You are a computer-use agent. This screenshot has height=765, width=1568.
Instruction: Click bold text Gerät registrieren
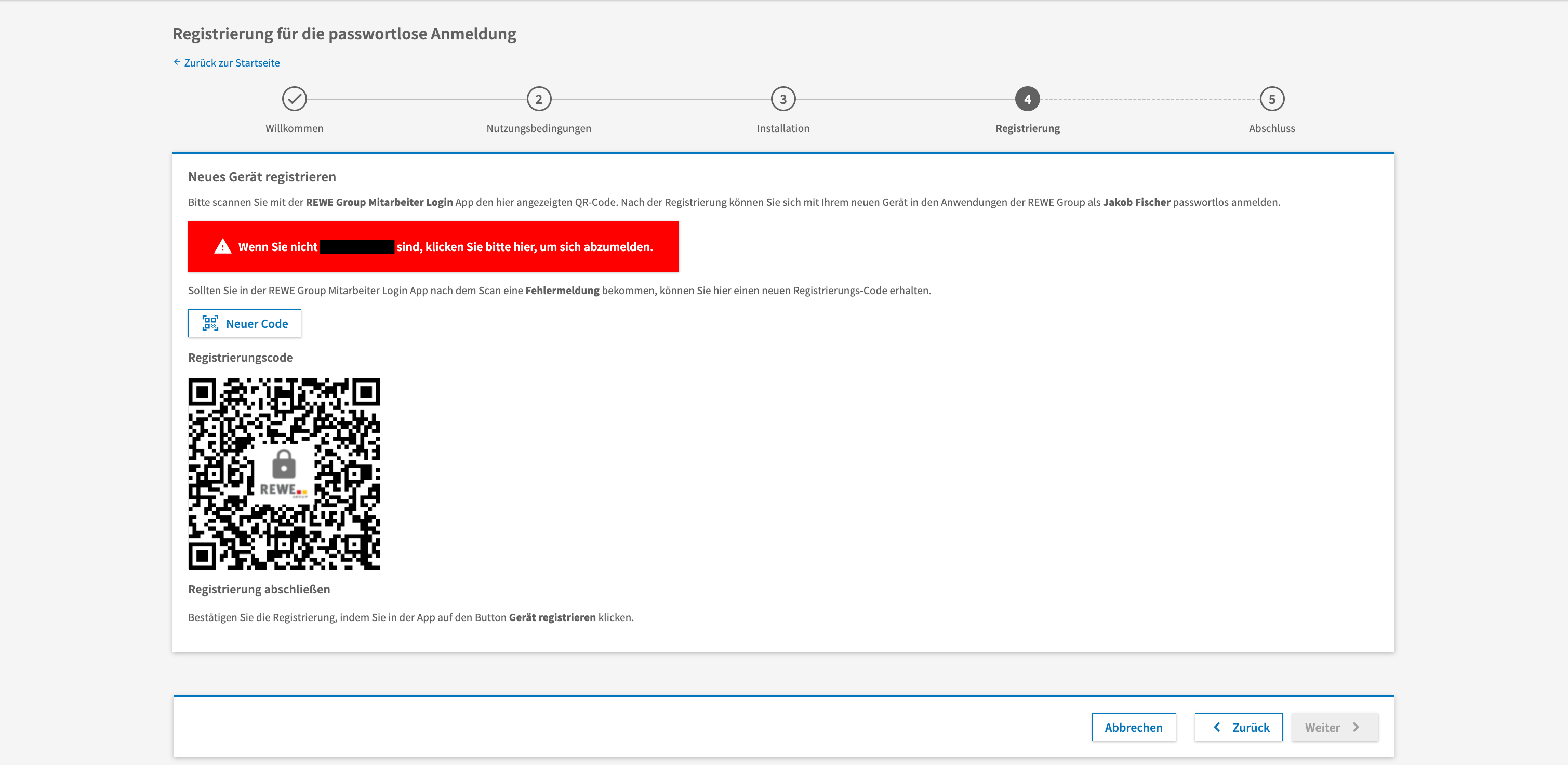point(552,617)
